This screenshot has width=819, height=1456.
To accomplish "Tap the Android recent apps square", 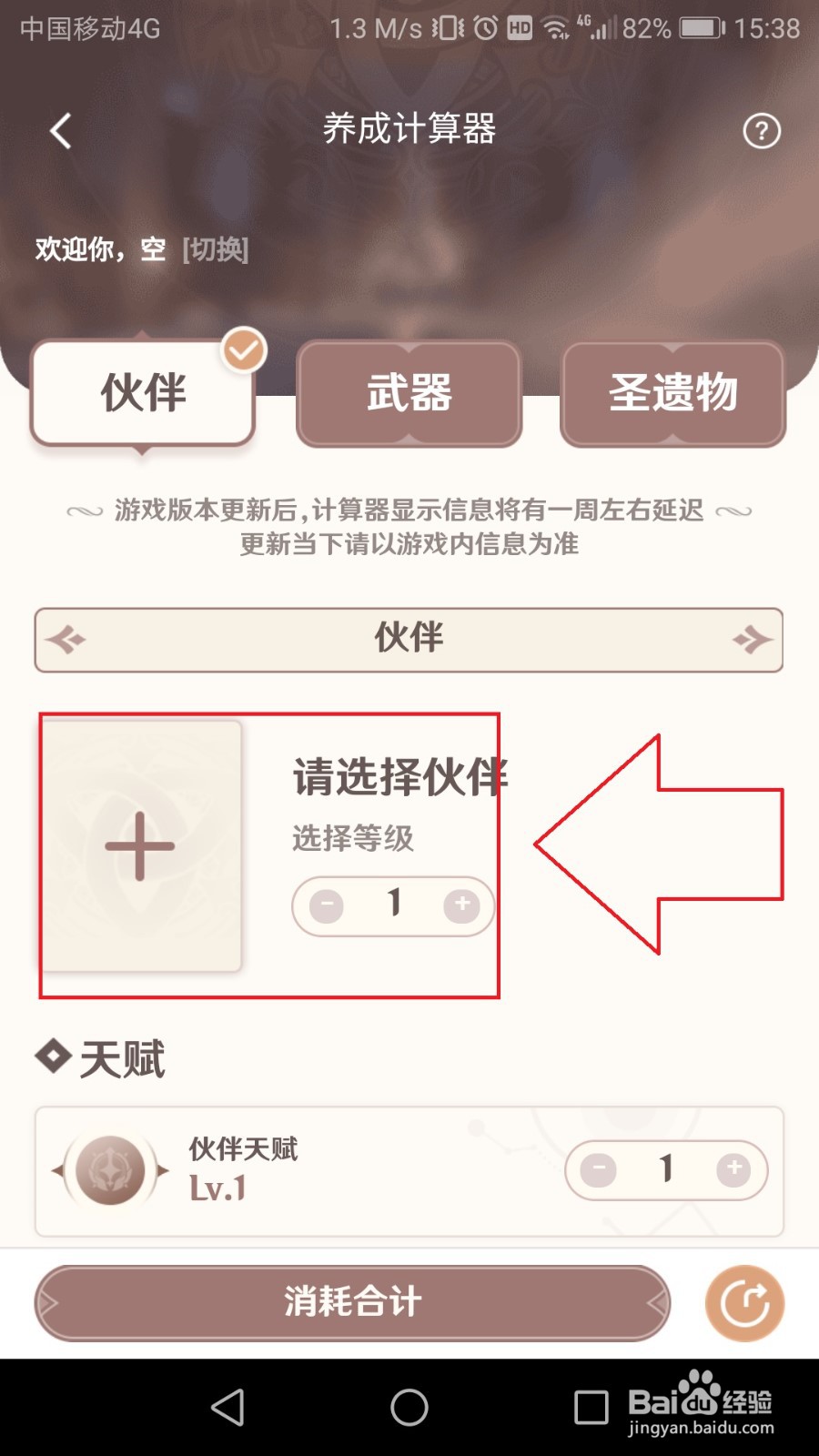I will 591,1407.
